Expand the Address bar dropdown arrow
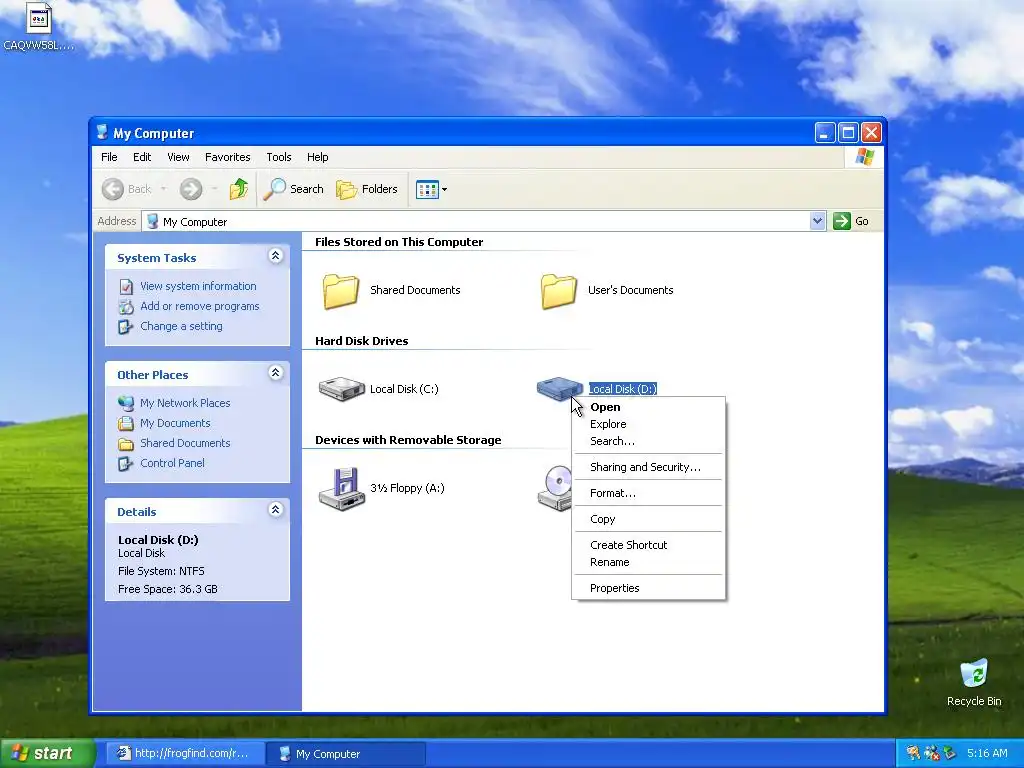The width and height of the screenshot is (1024, 768). (x=817, y=221)
